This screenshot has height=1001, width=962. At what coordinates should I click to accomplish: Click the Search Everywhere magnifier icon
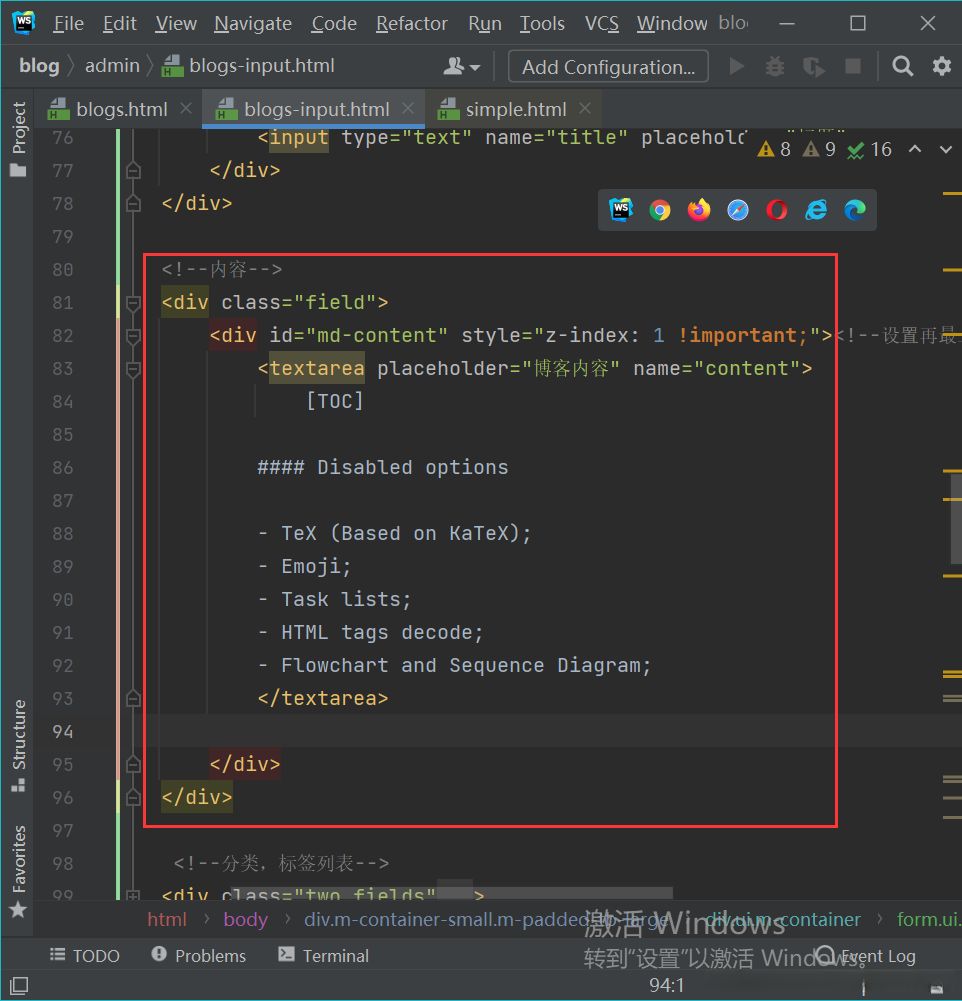click(x=902, y=67)
